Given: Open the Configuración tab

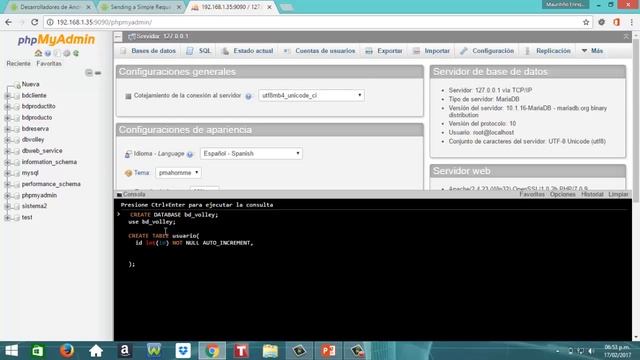Looking at the screenshot, I should (487, 51).
